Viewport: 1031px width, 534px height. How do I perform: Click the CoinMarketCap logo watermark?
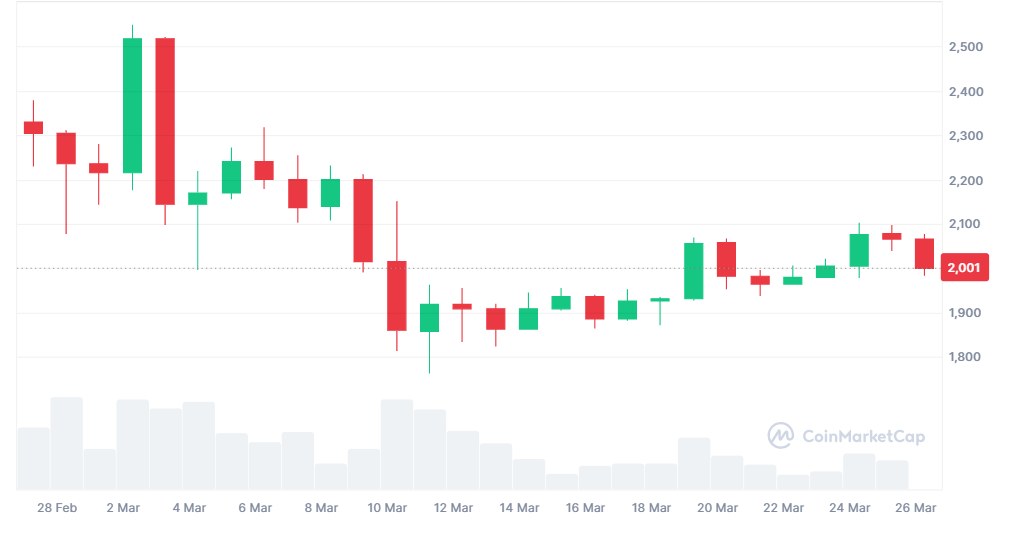tap(846, 436)
